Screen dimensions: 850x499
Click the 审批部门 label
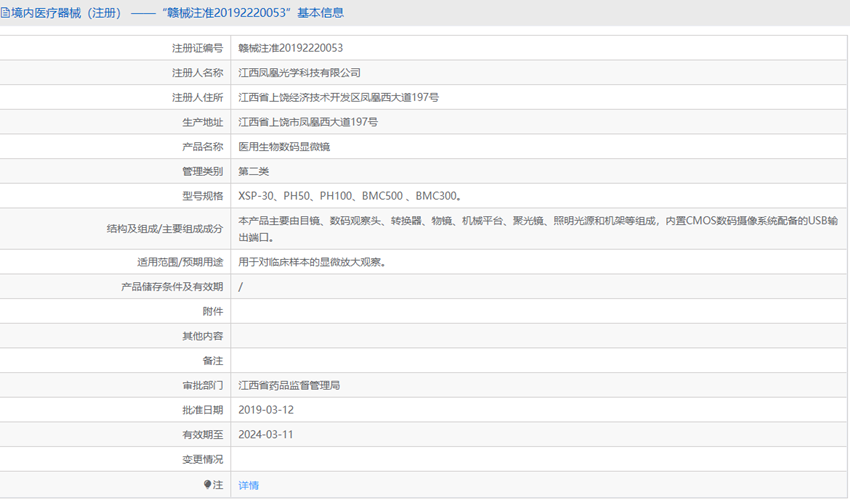tap(203, 386)
